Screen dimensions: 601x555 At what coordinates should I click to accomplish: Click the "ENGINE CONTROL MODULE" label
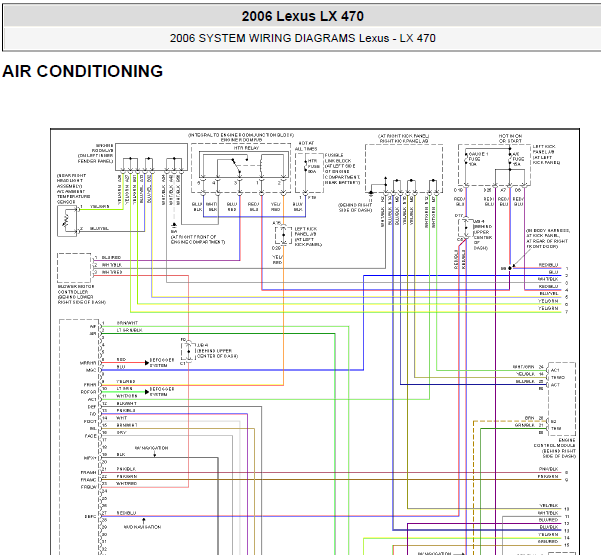pyautogui.click(x=554, y=445)
